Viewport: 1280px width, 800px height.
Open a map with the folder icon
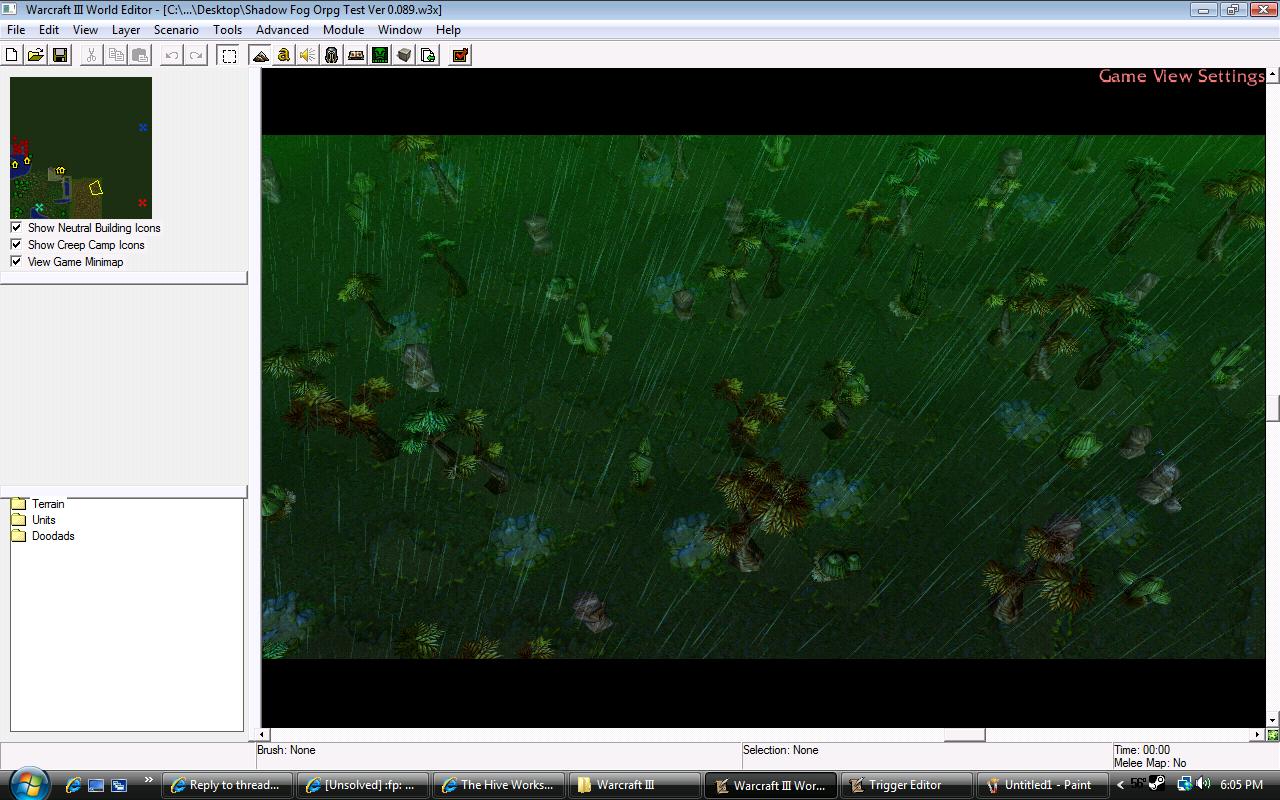coord(35,55)
